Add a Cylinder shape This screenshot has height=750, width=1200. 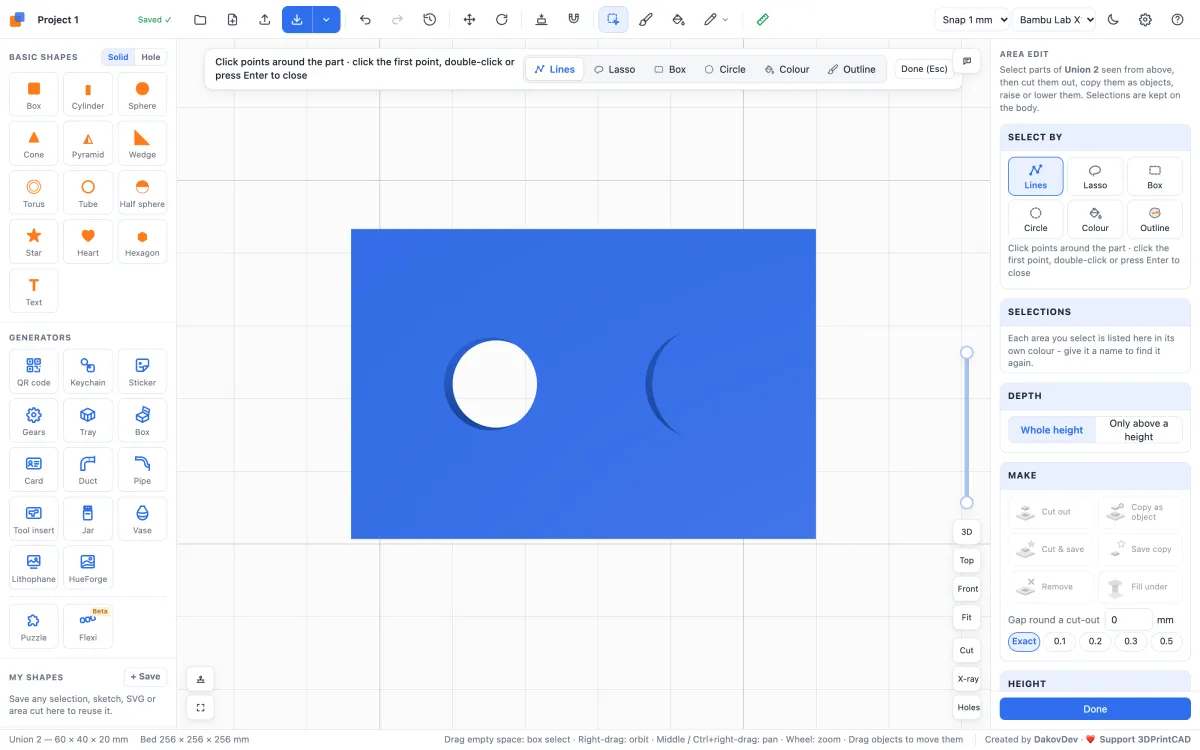[88, 94]
